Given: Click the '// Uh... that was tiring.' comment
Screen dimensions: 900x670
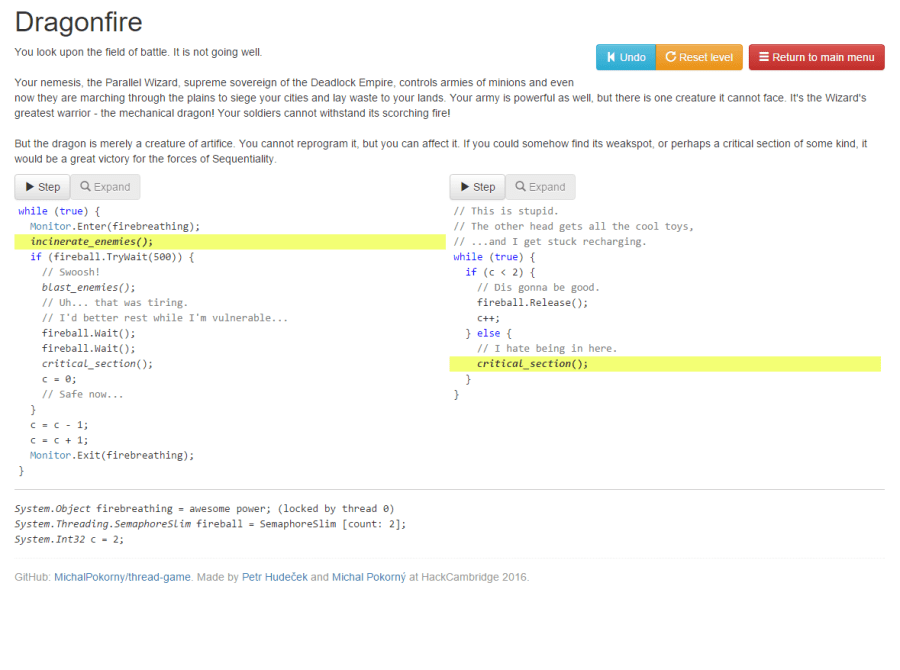Looking at the screenshot, I should tap(115, 303).
